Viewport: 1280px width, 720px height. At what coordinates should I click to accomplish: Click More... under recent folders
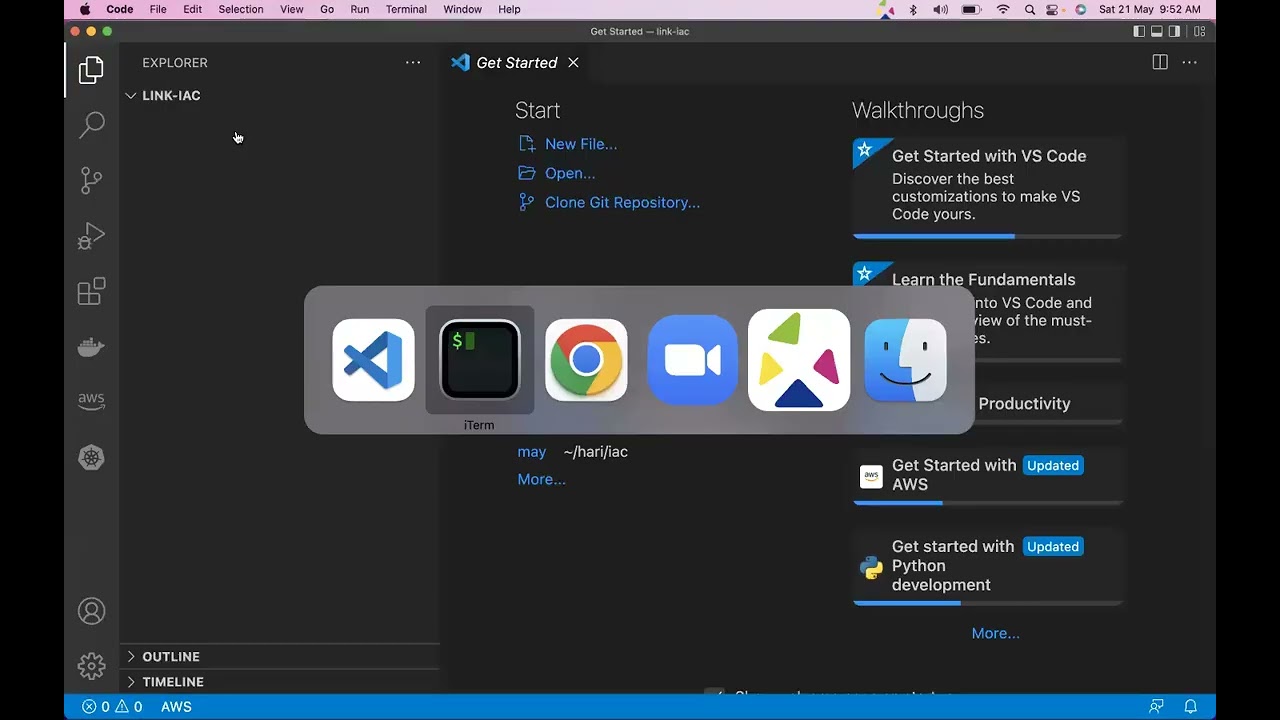pos(541,479)
